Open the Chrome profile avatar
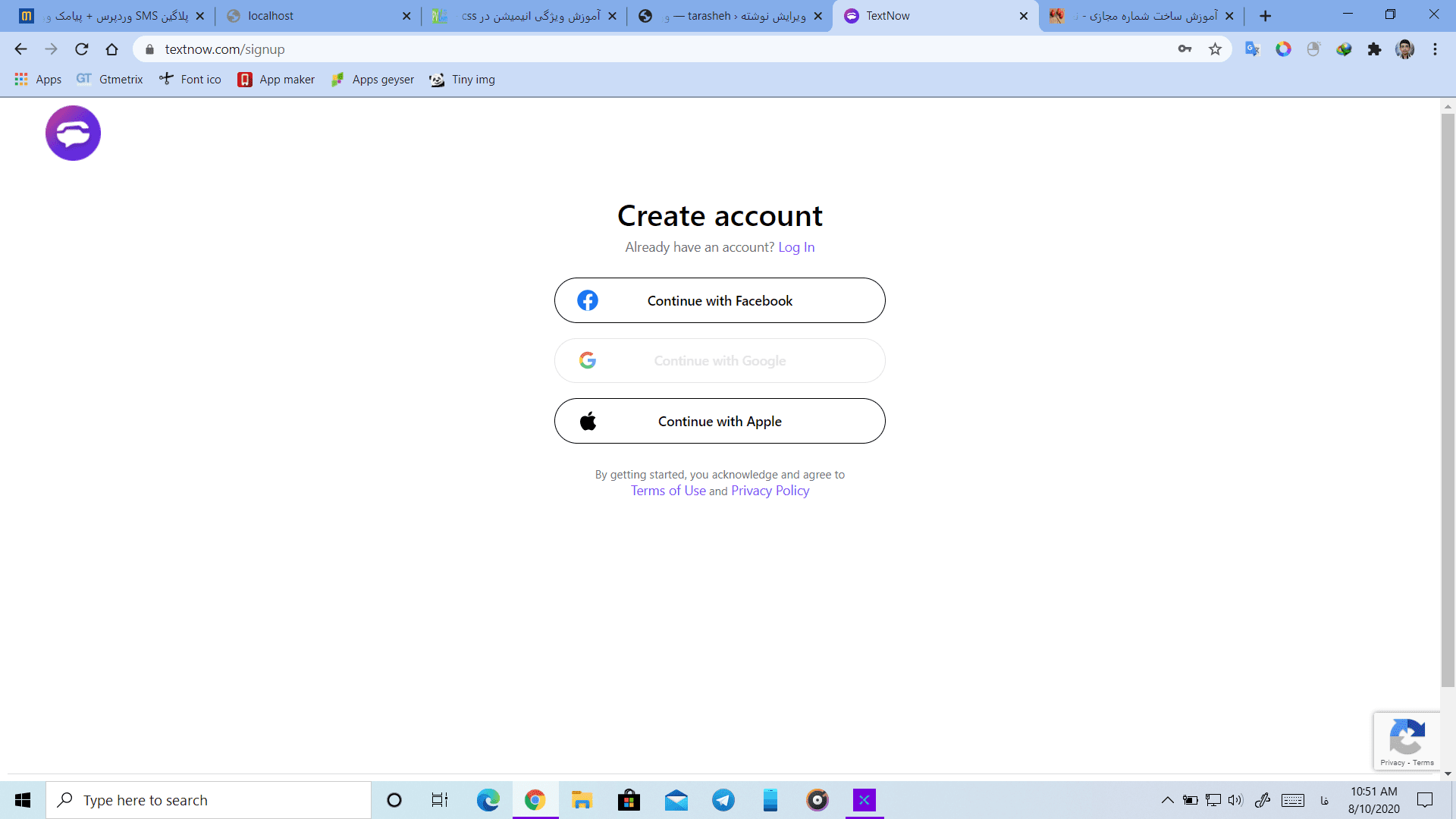 1404,49
